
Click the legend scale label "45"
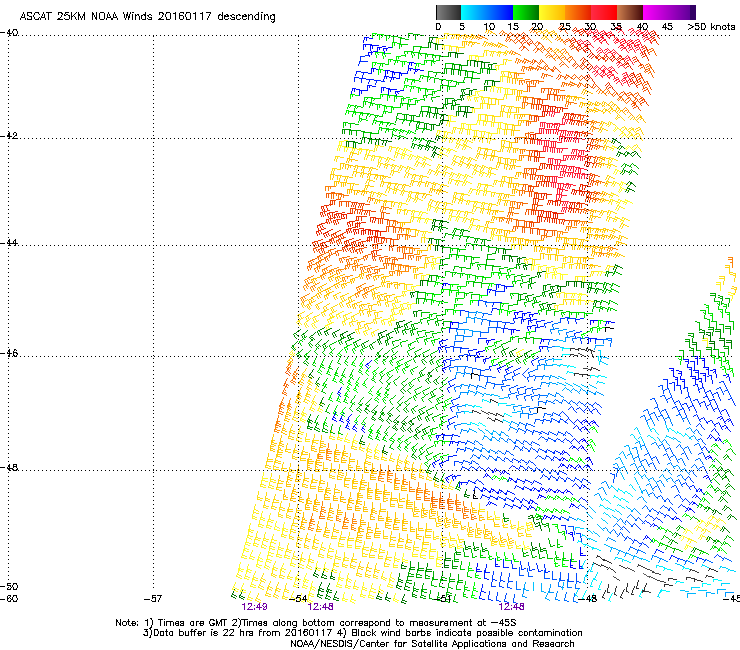click(667, 27)
